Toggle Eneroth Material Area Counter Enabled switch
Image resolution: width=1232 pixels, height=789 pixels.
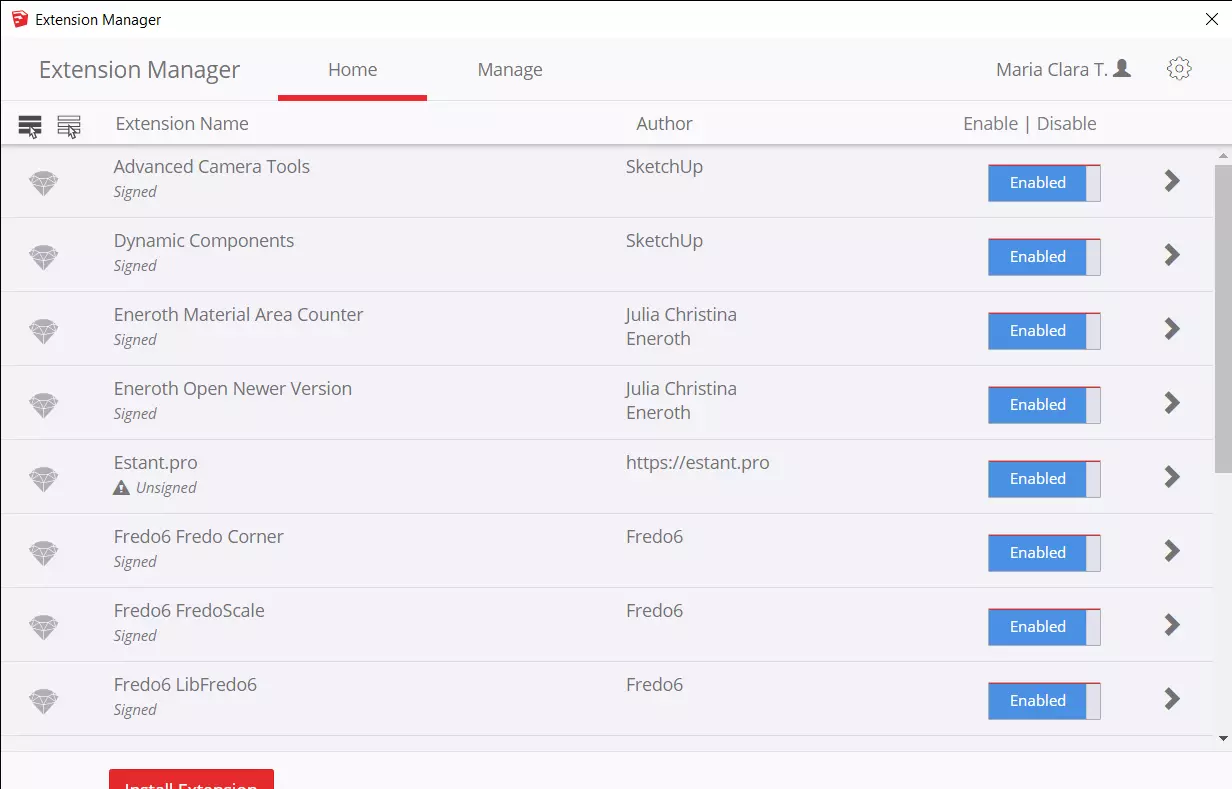tap(1044, 331)
